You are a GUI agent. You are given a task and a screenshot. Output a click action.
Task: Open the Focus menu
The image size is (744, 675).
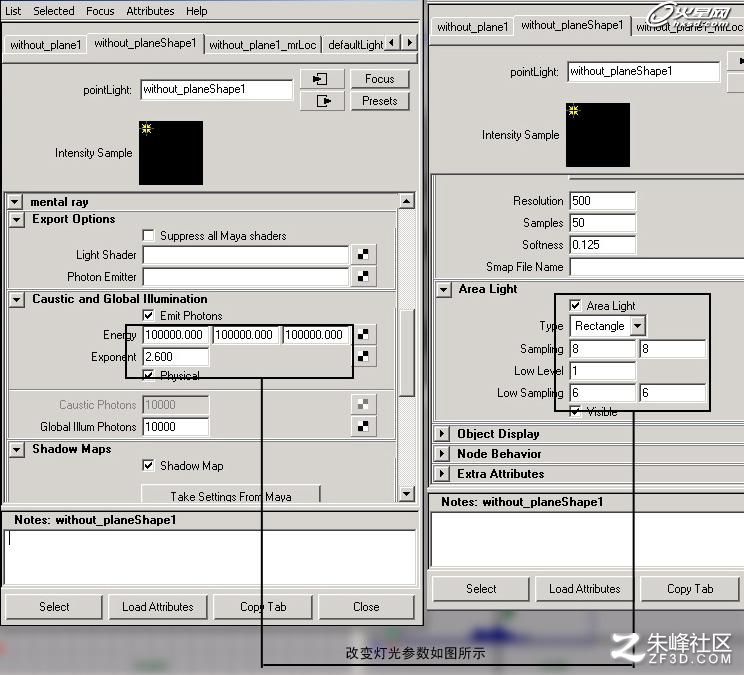pyautogui.click(x=100, y=11)
